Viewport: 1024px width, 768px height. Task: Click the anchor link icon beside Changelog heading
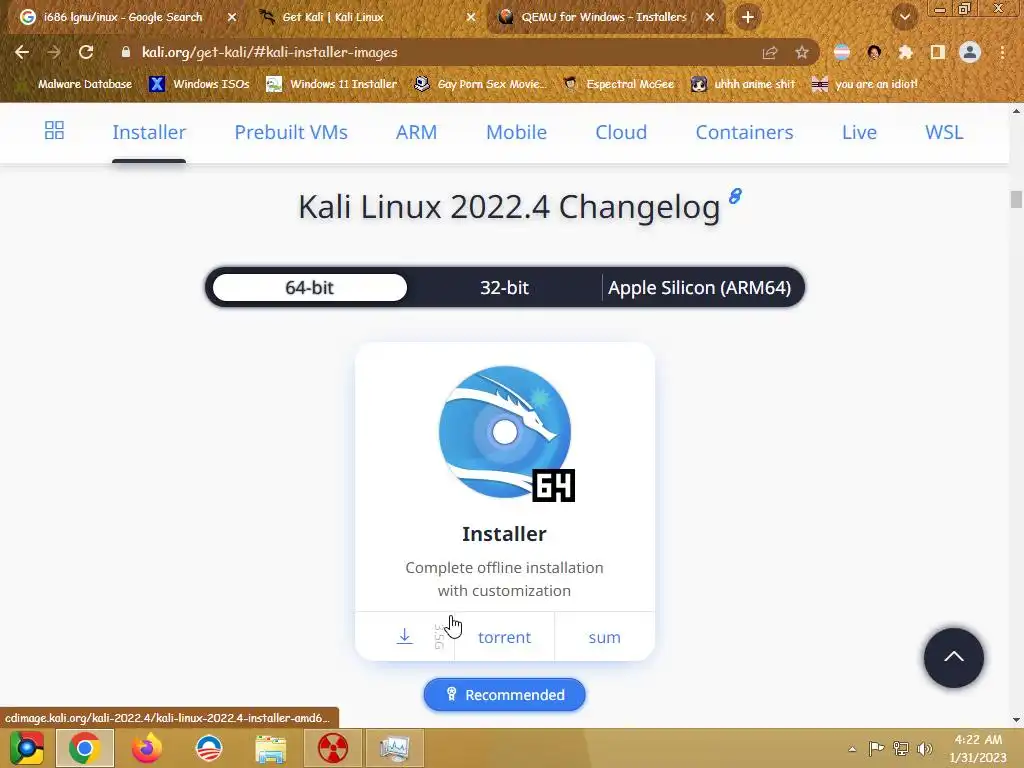click(735, 196)
